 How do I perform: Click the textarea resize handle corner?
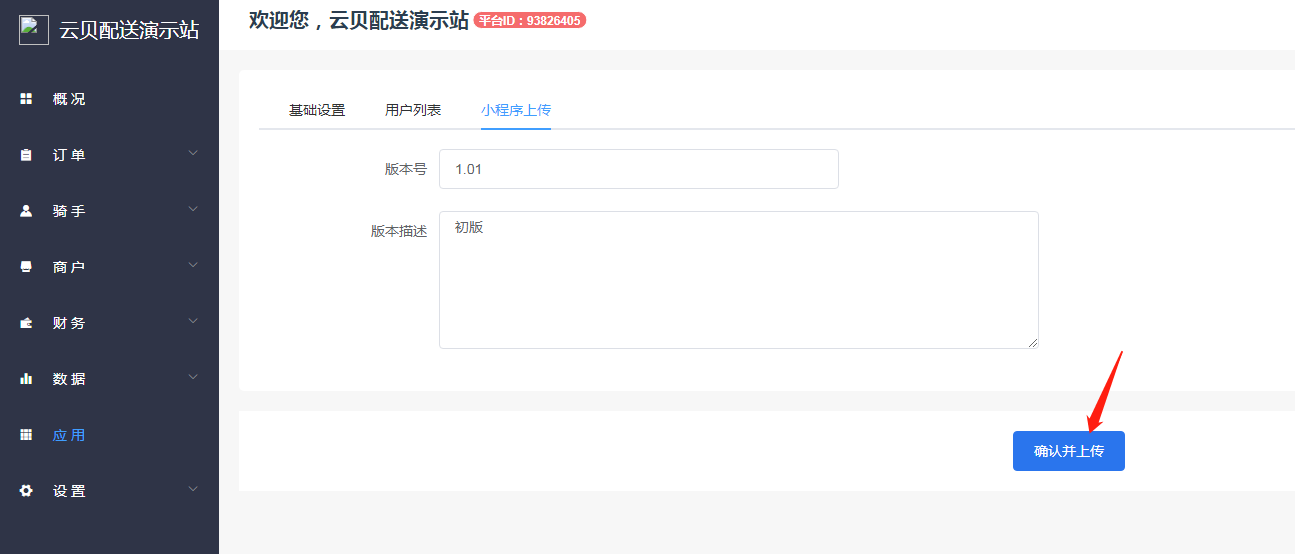point(1033,343)
